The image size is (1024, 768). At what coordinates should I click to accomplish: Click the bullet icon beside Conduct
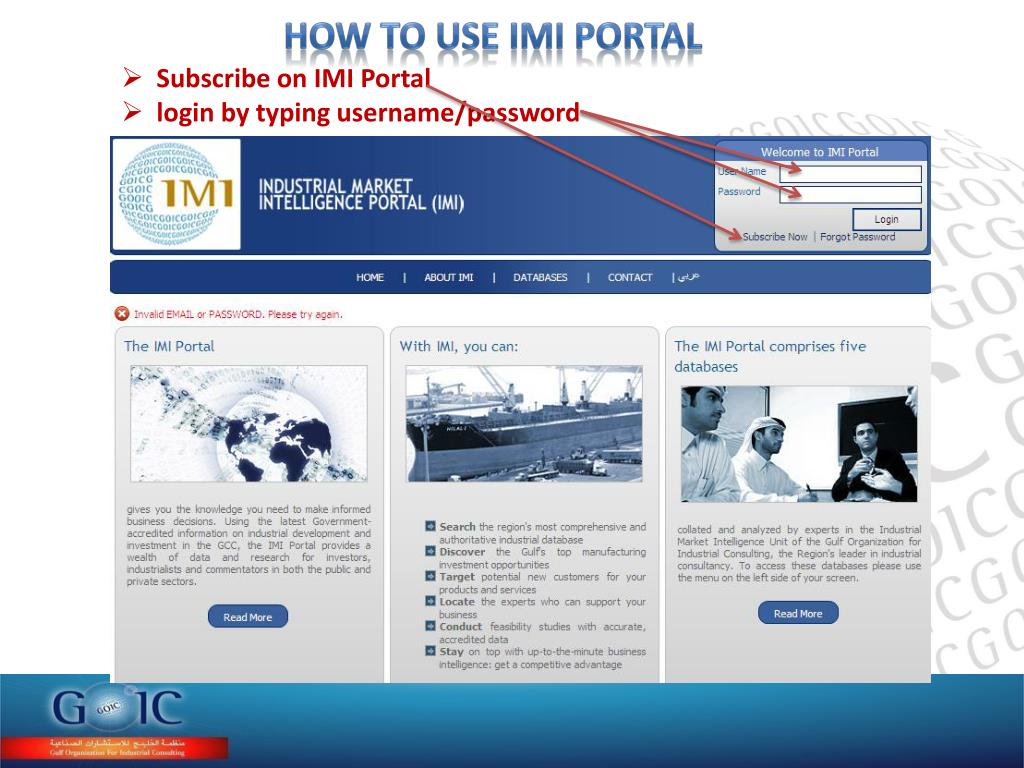pos(430,626)
